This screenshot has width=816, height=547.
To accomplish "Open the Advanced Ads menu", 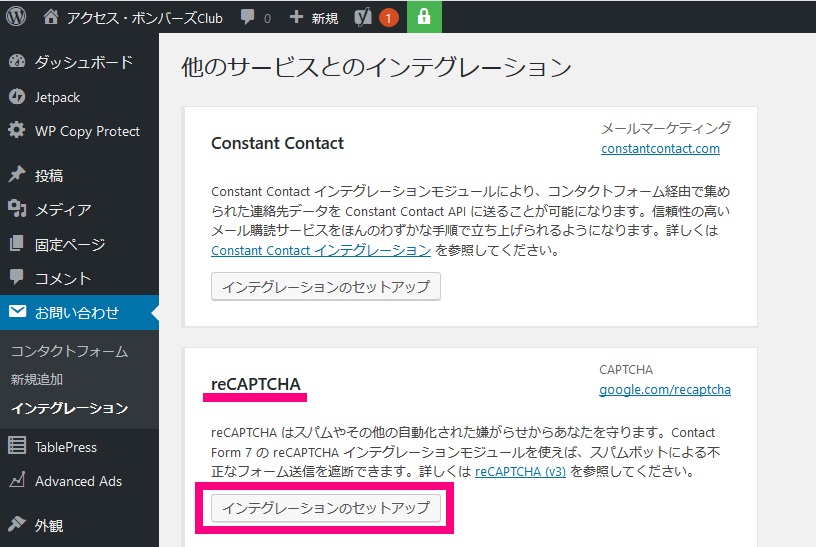I will [x=78, y=481].
